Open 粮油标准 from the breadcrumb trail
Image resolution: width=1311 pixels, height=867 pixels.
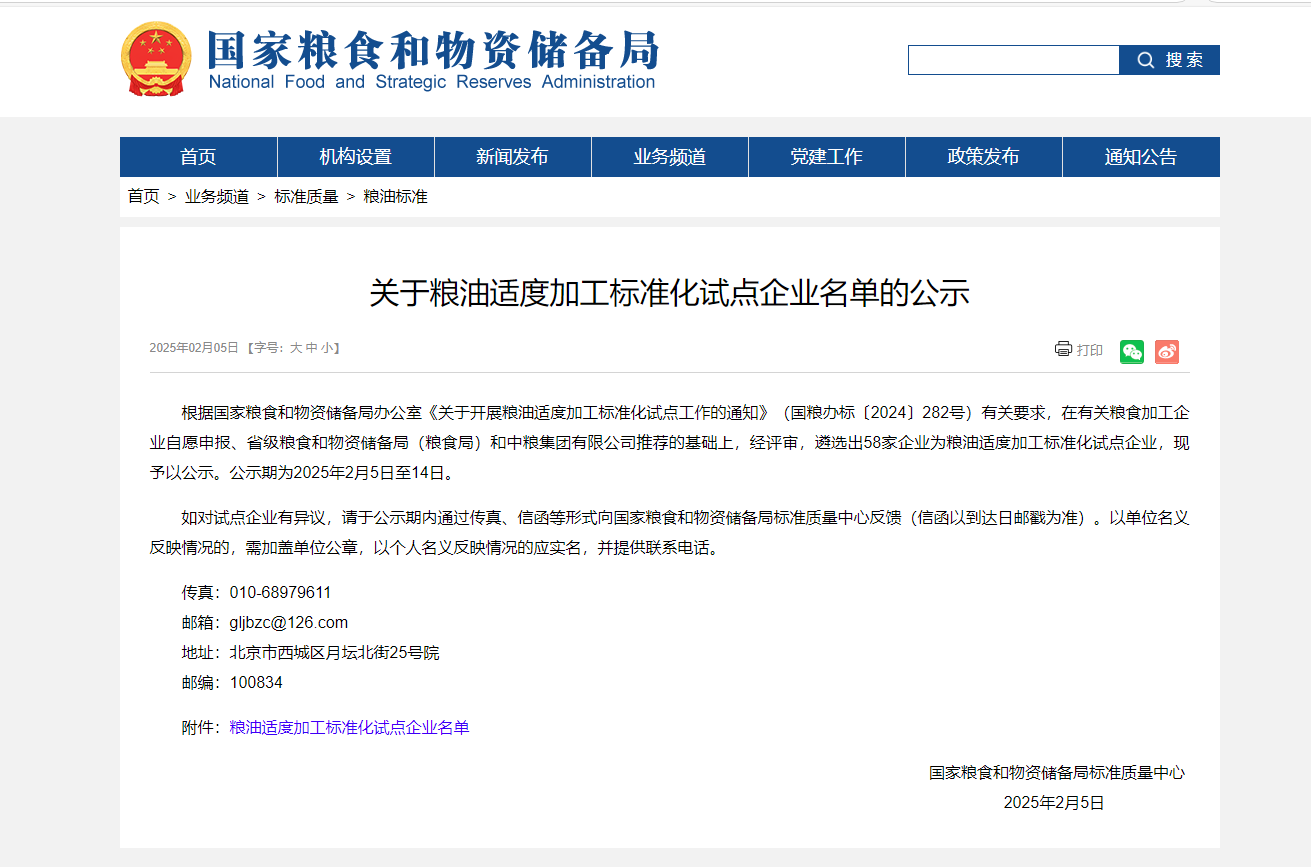(x=394, y=197)
